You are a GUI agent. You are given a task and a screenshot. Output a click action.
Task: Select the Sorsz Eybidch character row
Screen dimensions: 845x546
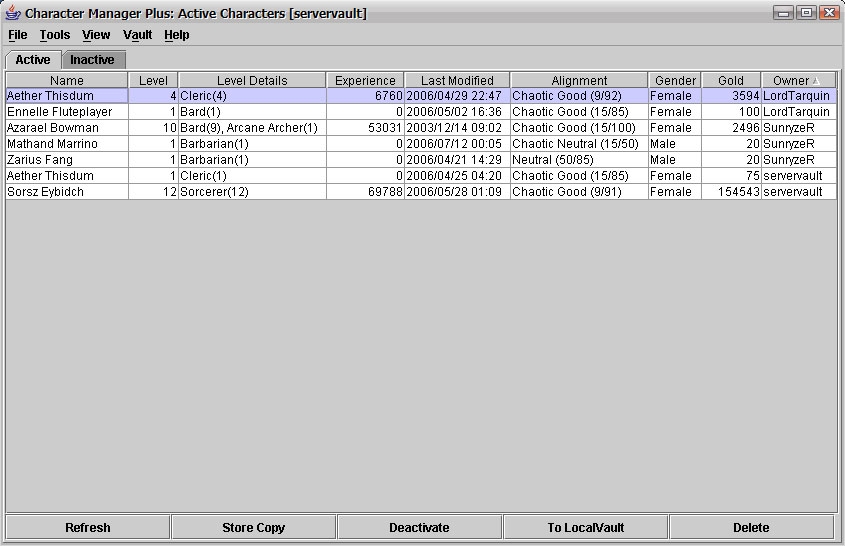tap(66, 192)
